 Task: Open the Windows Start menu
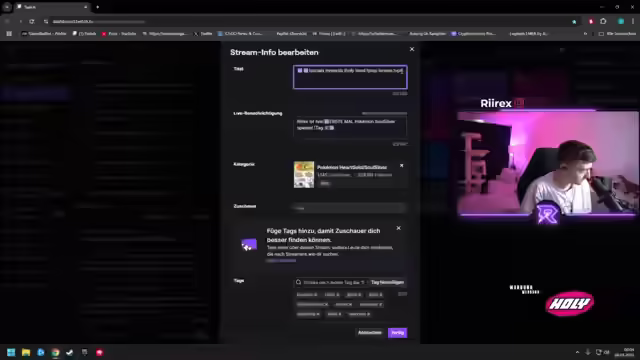coord(11,352)
